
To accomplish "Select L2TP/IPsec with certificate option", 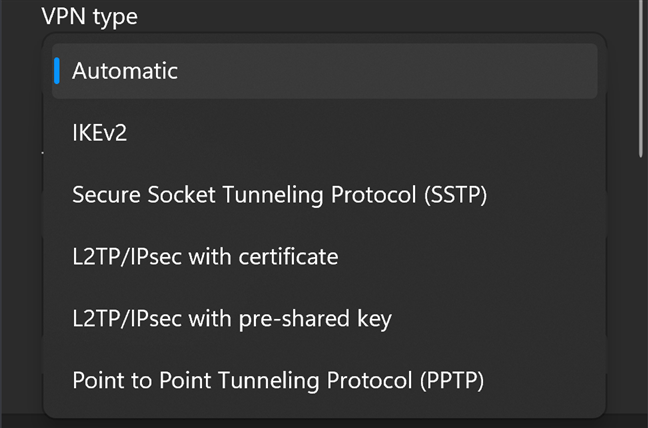I will pos(324,257).
